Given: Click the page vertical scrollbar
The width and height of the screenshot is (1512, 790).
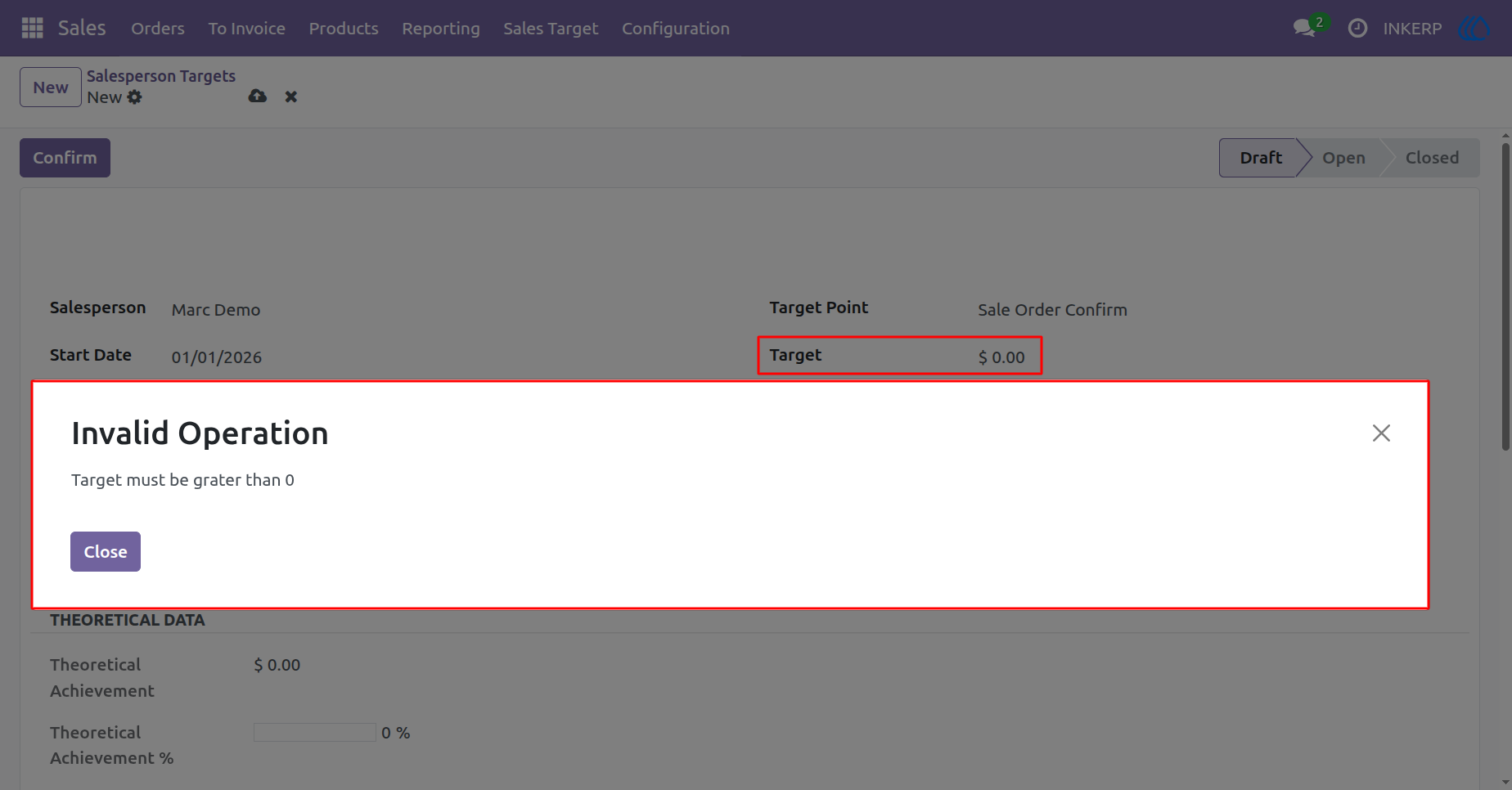Looking at the screenshot, I should [x=1505, y=297].
